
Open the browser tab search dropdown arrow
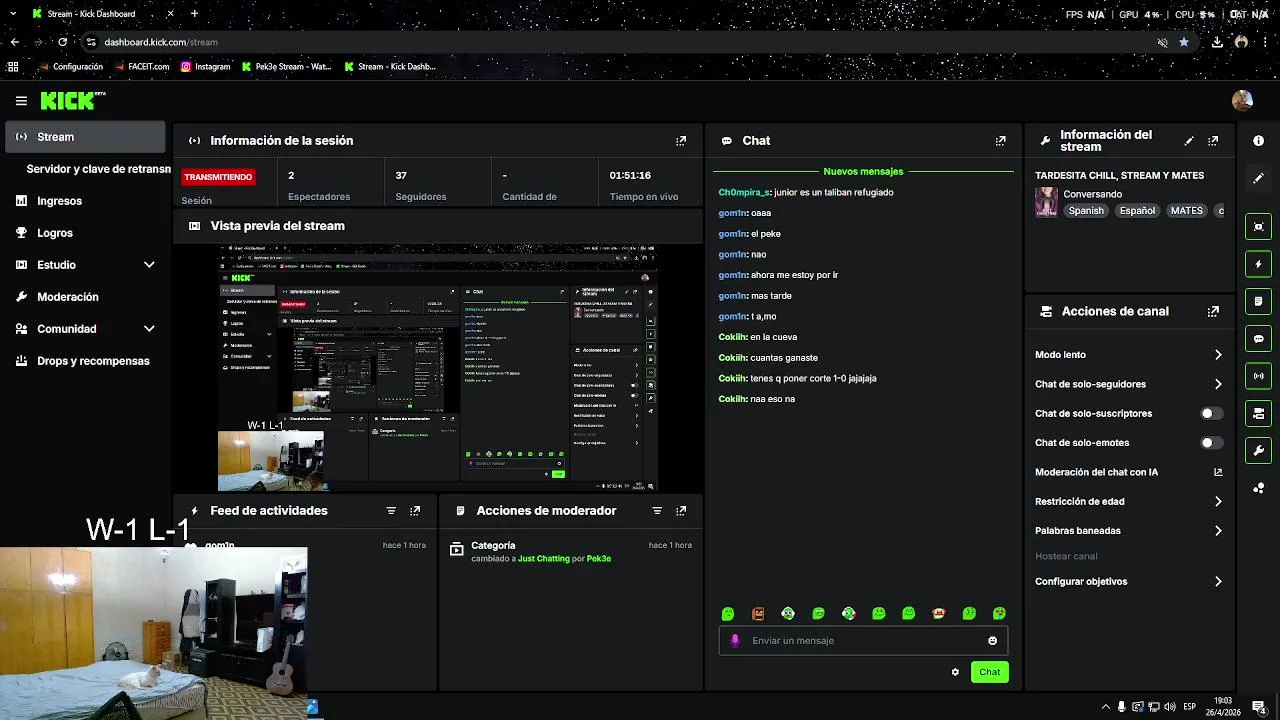13,14
